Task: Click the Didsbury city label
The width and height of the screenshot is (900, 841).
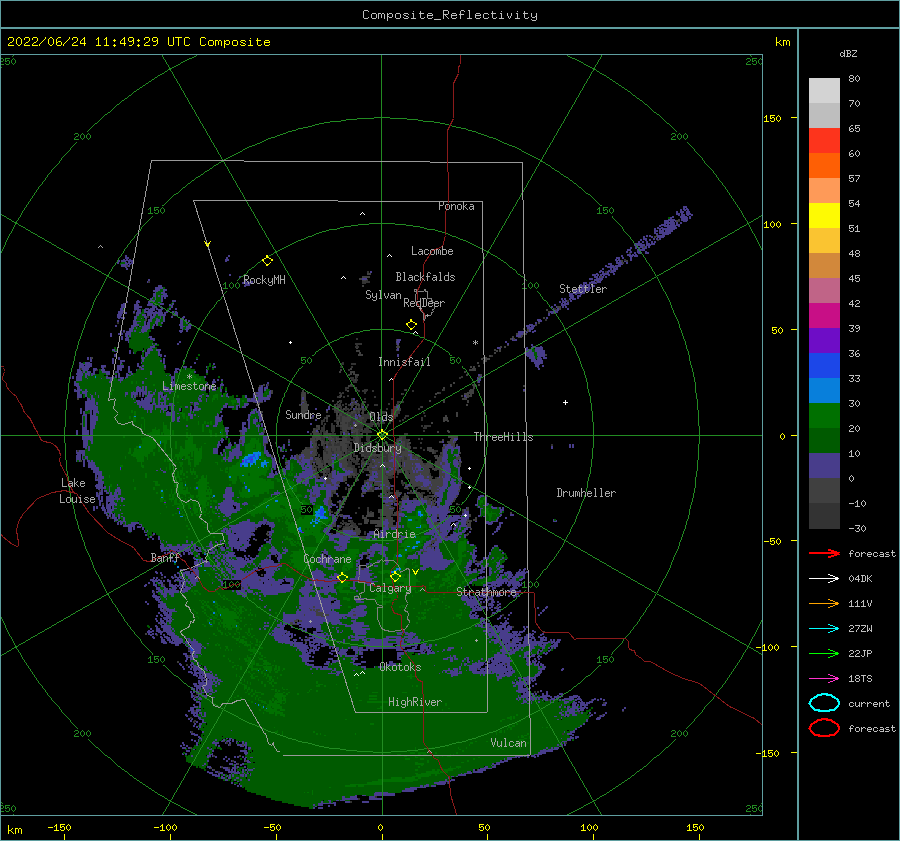Action: 377,448
